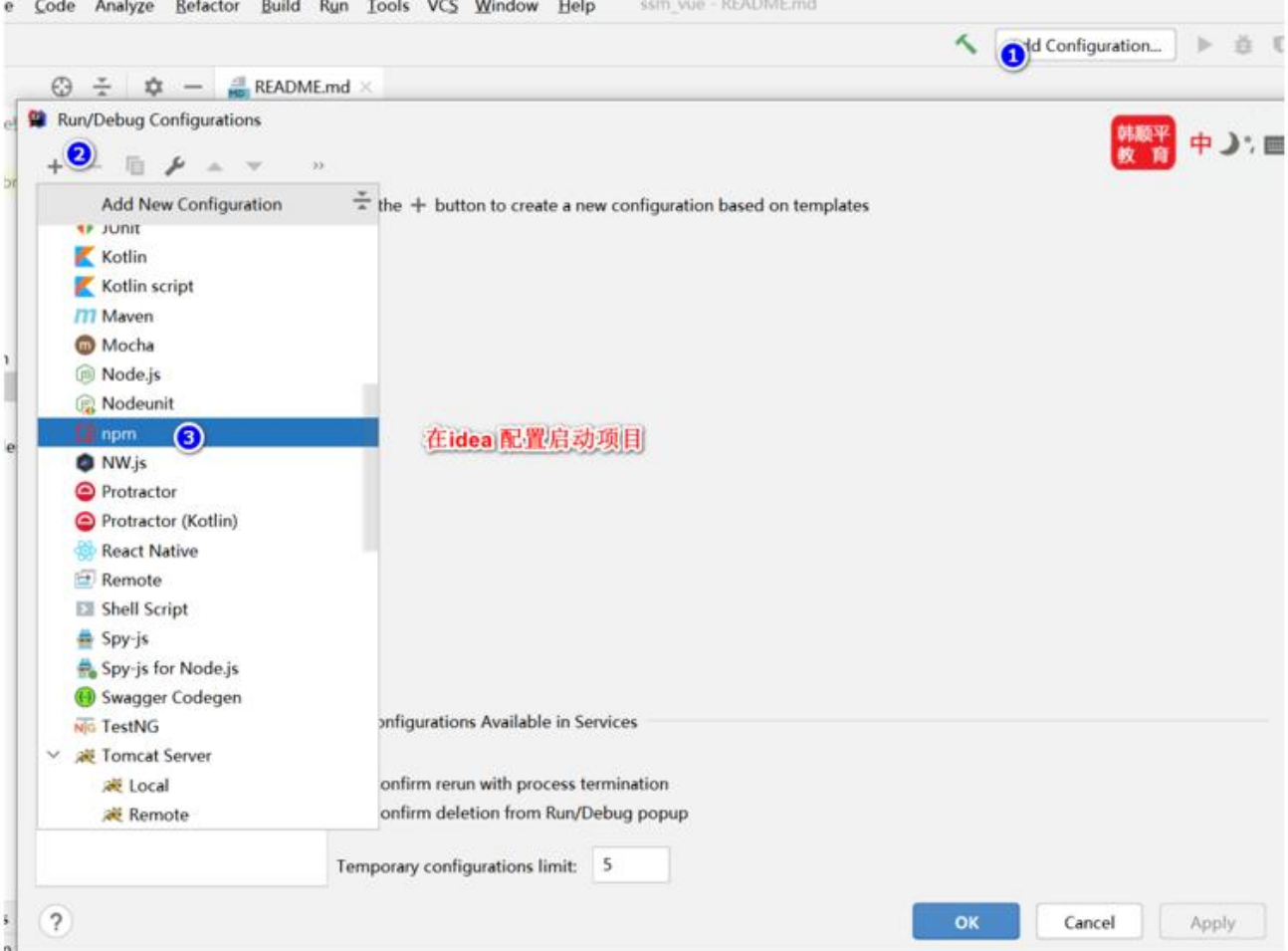The height and width of the screenshot is (951, 1288).
Task: Select plain Spy-js configuration type
Action: (207, 638)
